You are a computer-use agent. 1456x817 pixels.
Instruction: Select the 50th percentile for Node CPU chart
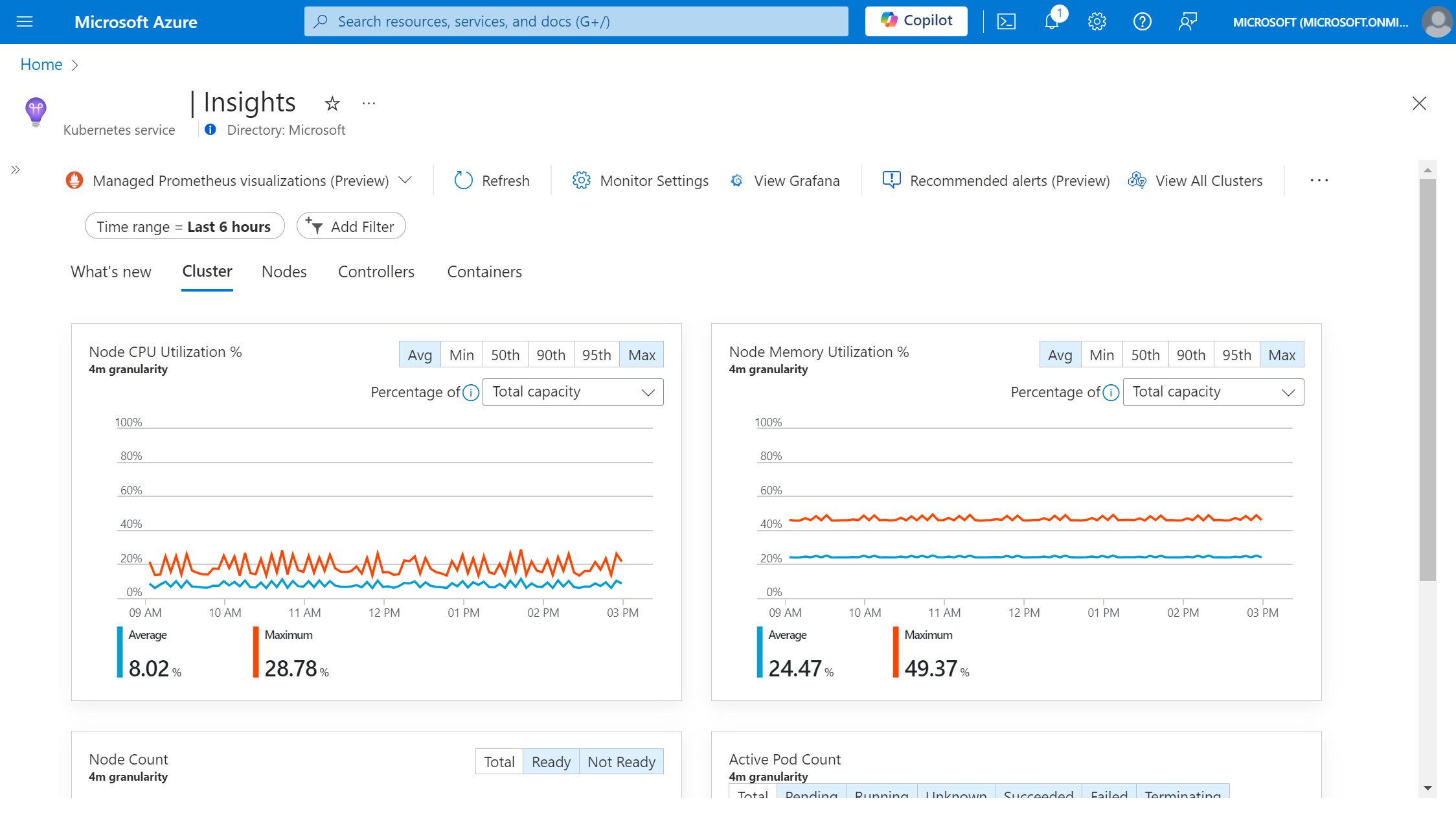coord(504,354)
